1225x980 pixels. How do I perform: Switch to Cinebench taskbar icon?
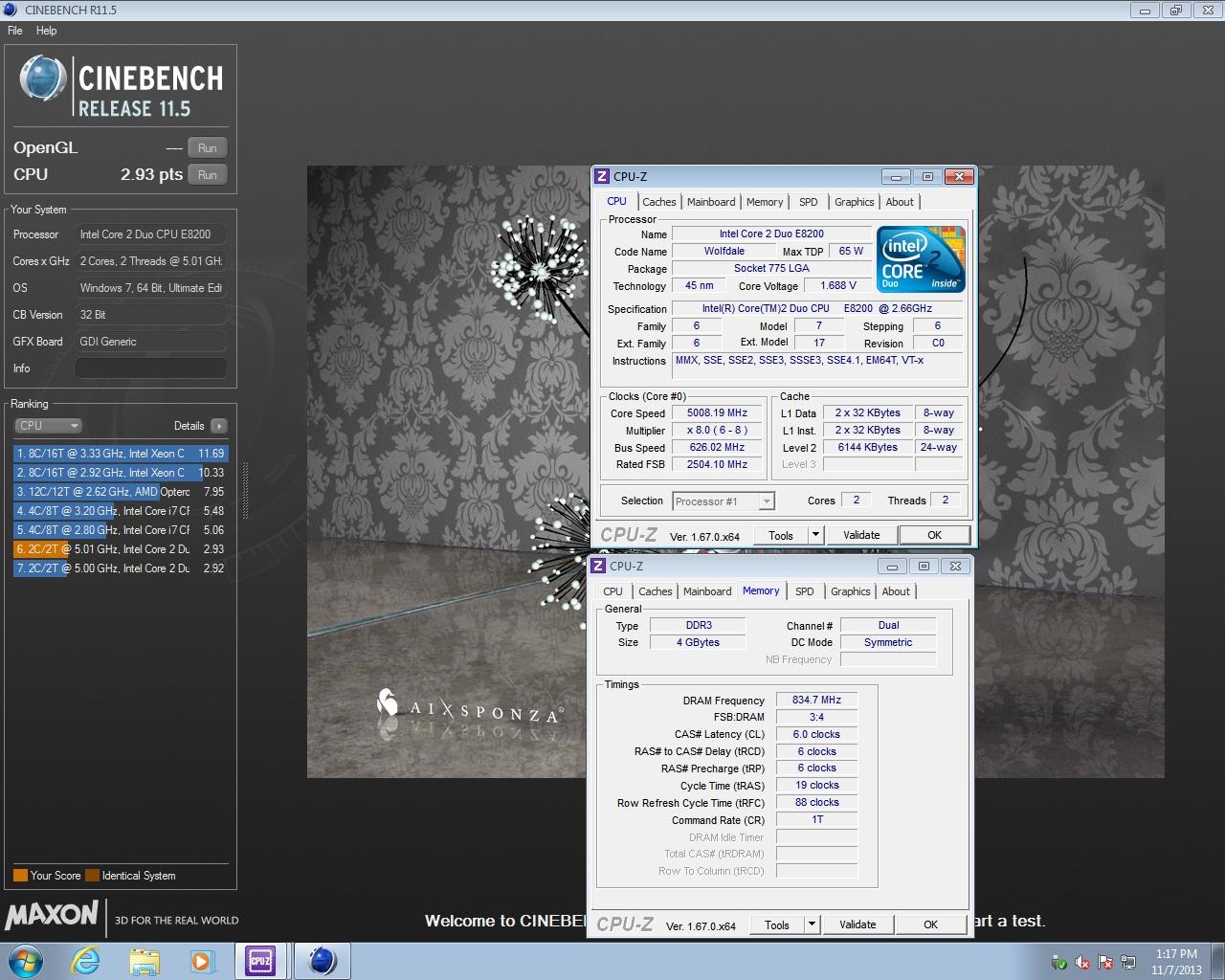pyautogui.click(x=323, y=961)
